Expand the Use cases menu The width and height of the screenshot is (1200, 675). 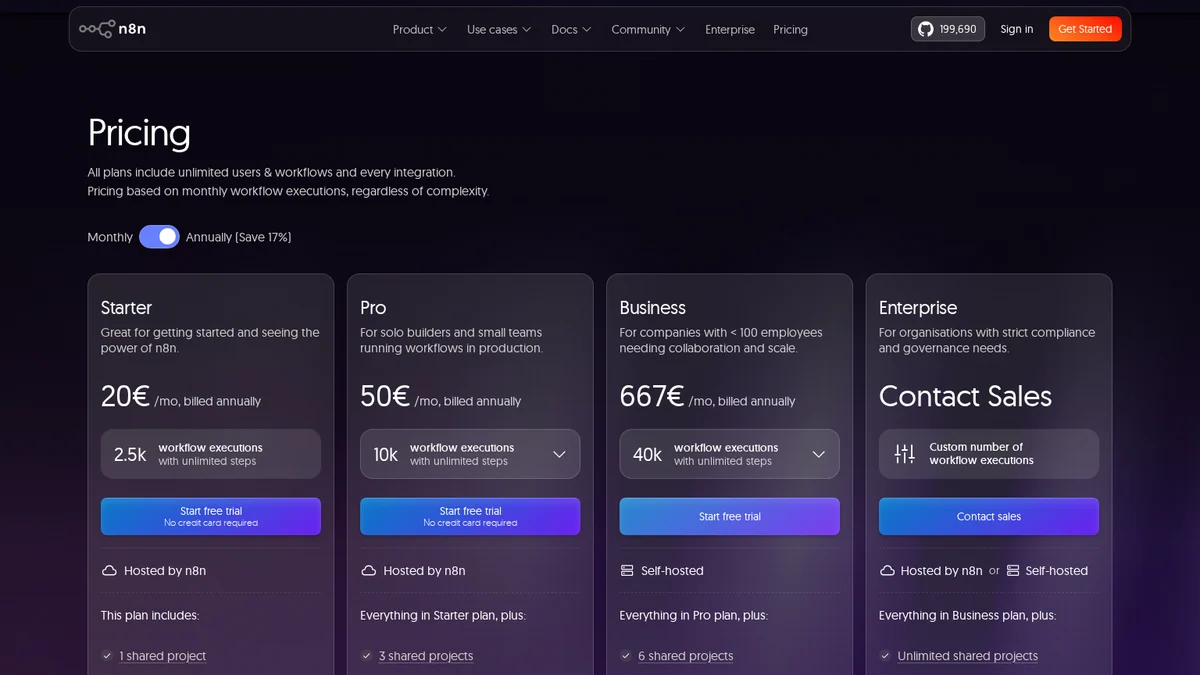499,29
